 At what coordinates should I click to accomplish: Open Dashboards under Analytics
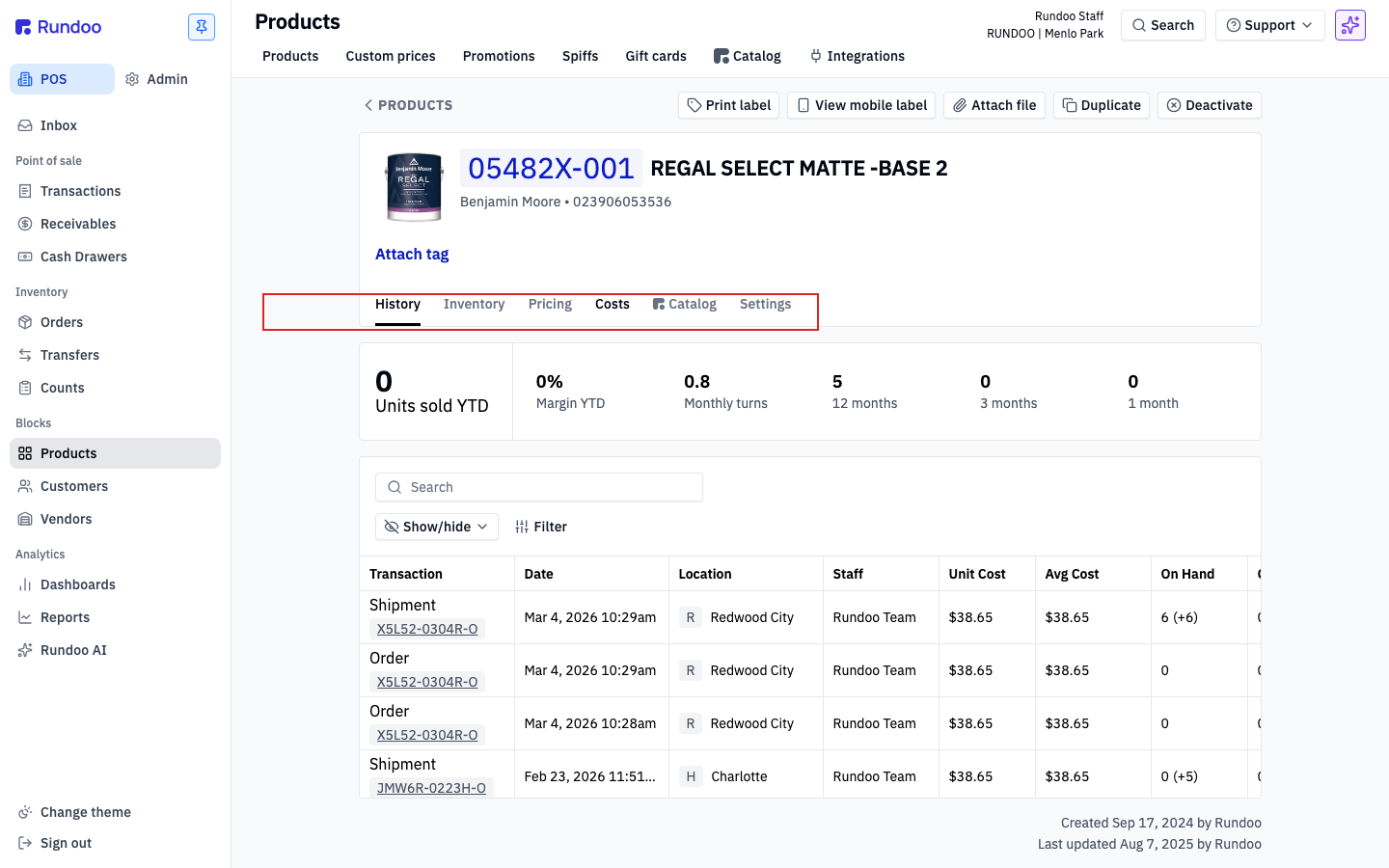pos(115,584)
